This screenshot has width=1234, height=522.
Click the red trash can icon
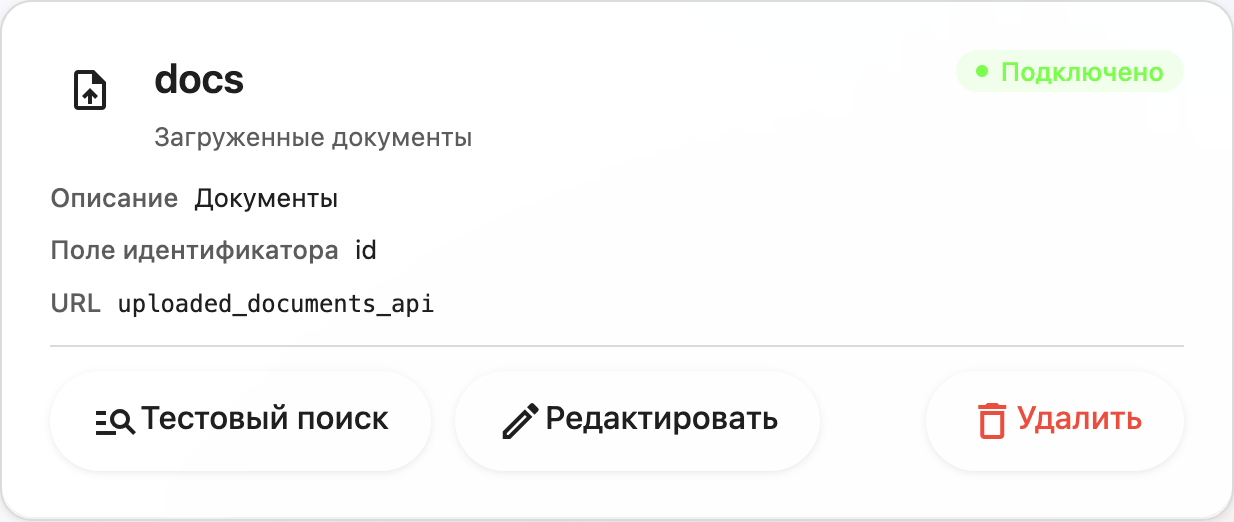point(991,420)
